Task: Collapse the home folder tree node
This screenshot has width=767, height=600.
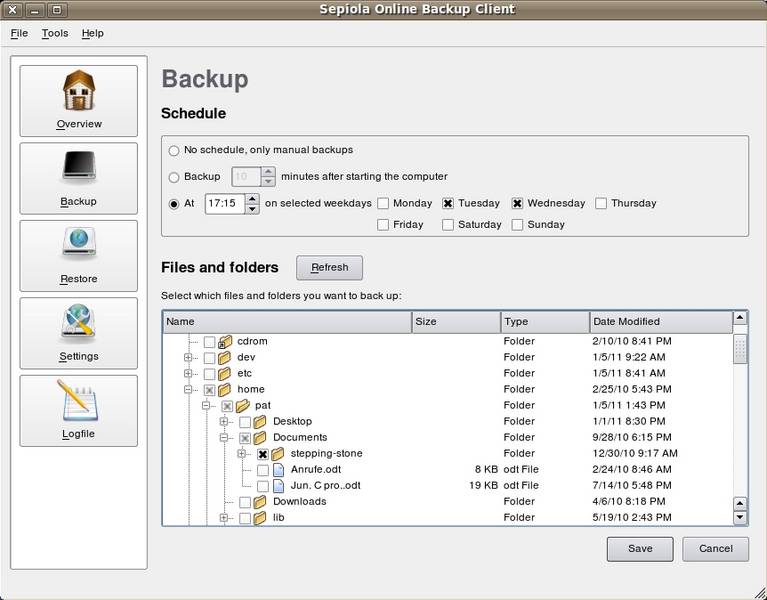Action: [x=188, y=390]
